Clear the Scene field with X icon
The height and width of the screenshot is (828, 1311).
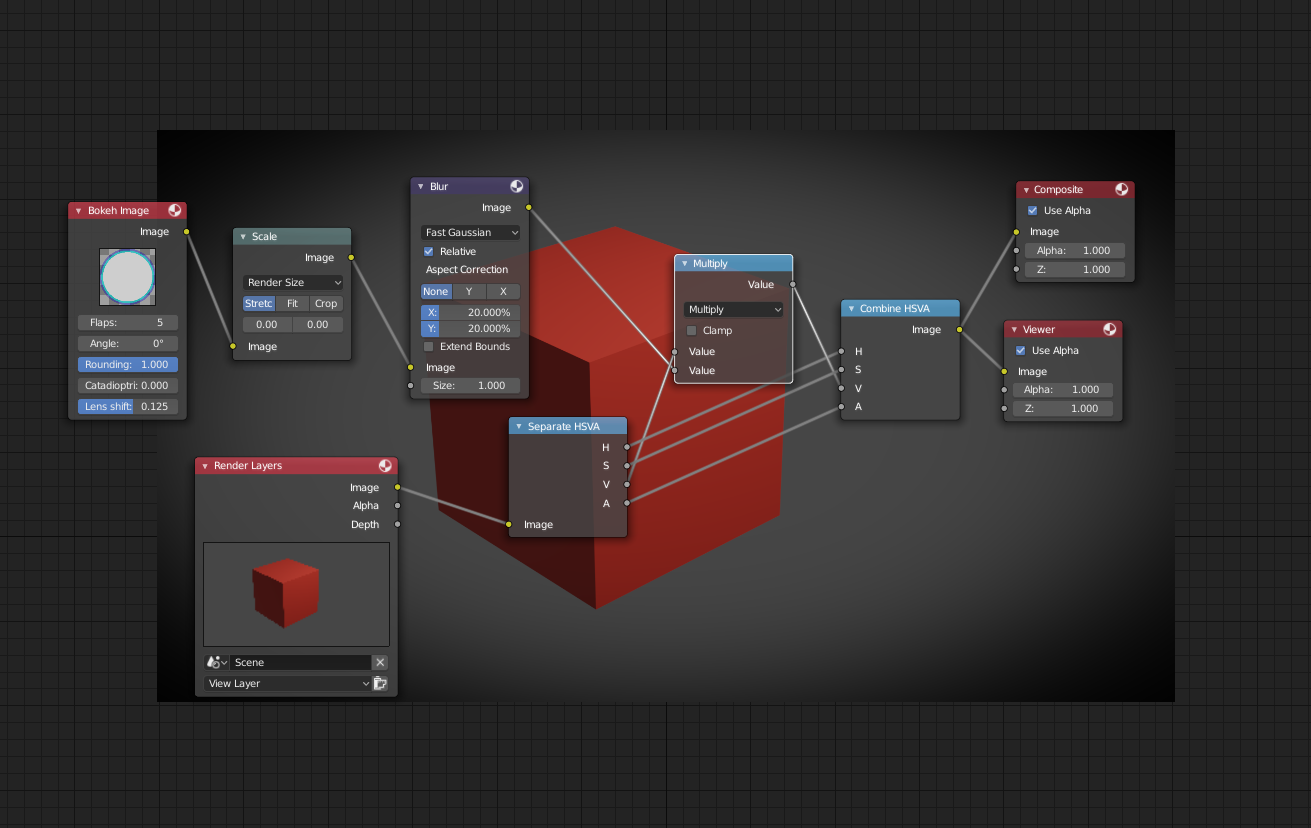pyautogui.click(x=380, y=662)
